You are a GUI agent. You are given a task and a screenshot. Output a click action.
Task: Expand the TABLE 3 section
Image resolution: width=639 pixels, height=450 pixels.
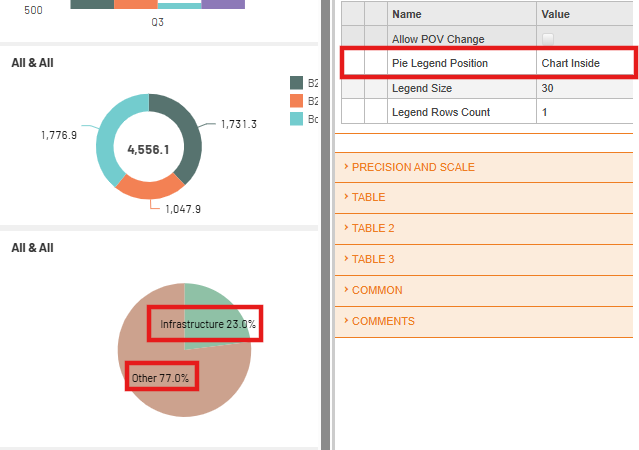click(x=484, y=259)
